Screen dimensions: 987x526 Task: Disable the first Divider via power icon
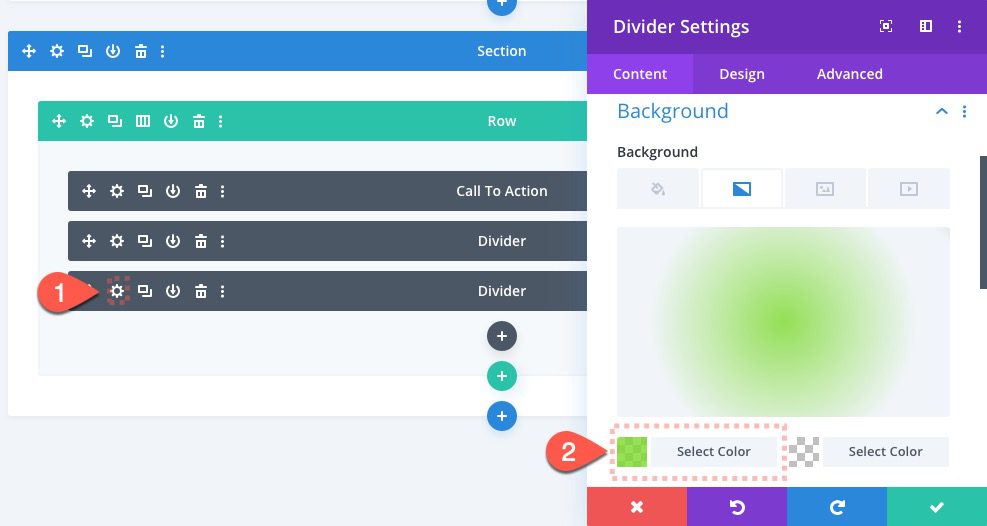[173, 241]
